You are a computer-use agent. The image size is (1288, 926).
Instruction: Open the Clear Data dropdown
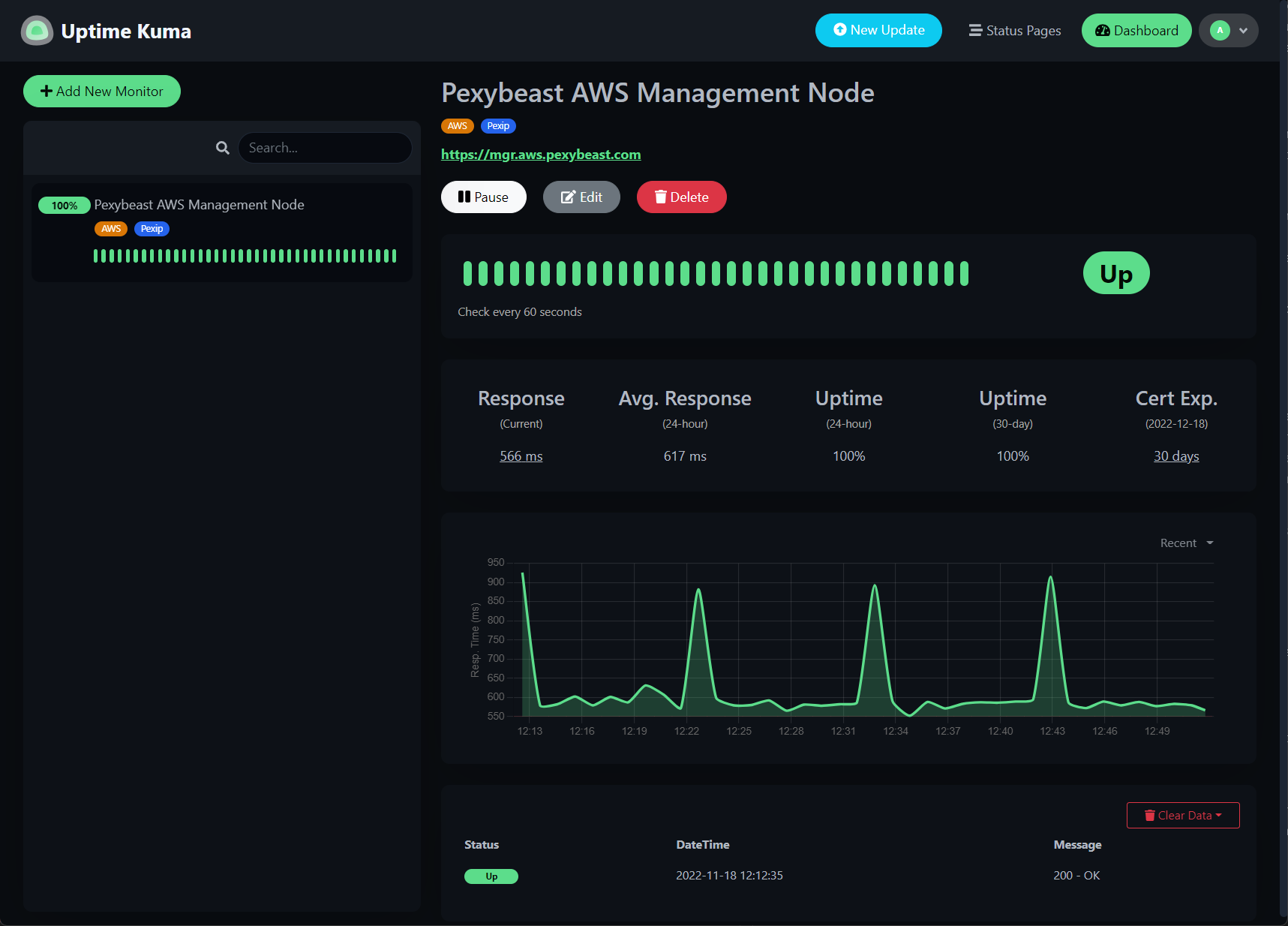(x=1183, y=816)
